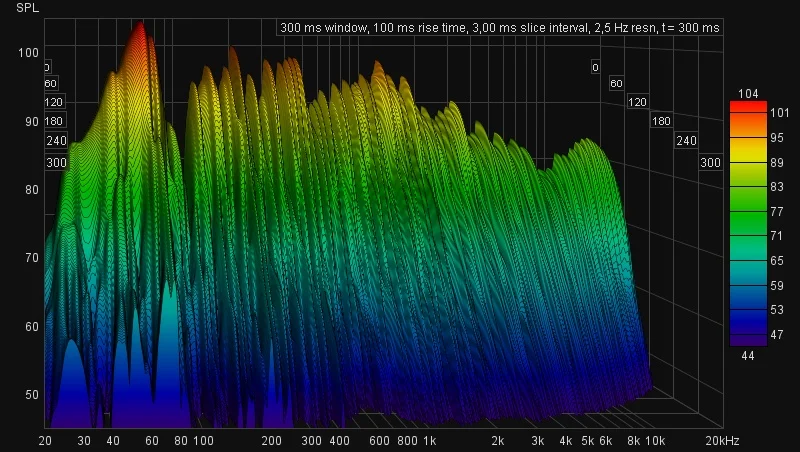Click the 95 value on color legend
The width and height of the screenshot is (800, 452).
[x=777, y=137]
